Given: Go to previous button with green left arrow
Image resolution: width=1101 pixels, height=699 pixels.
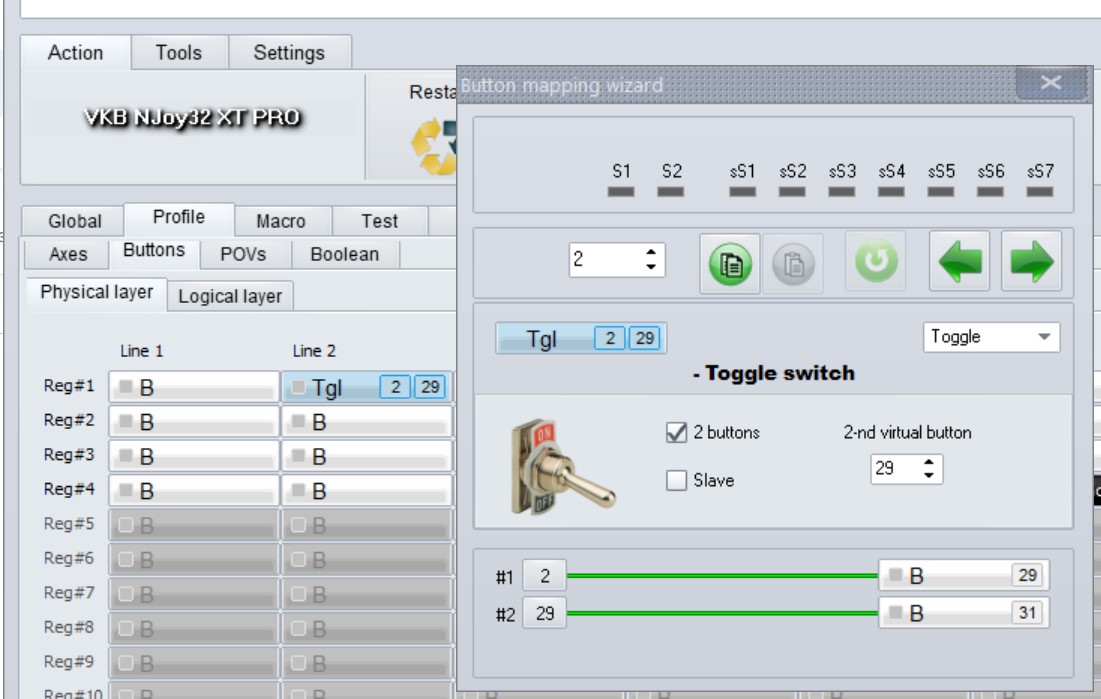Looking at the screenshot, I should click(959, 261).
